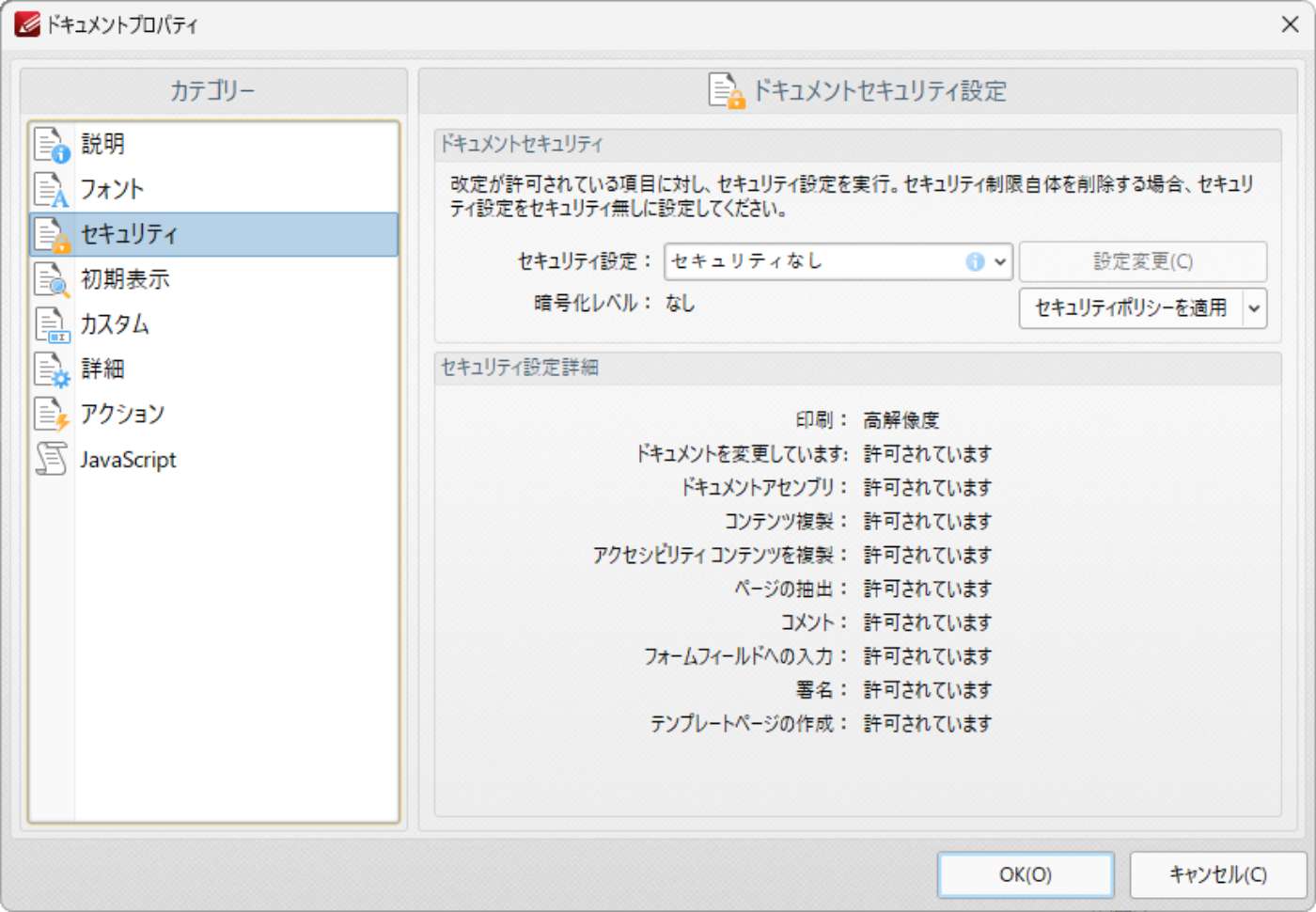Click the app icon in the title bar
1316x912 pixels.
point(27,24)
